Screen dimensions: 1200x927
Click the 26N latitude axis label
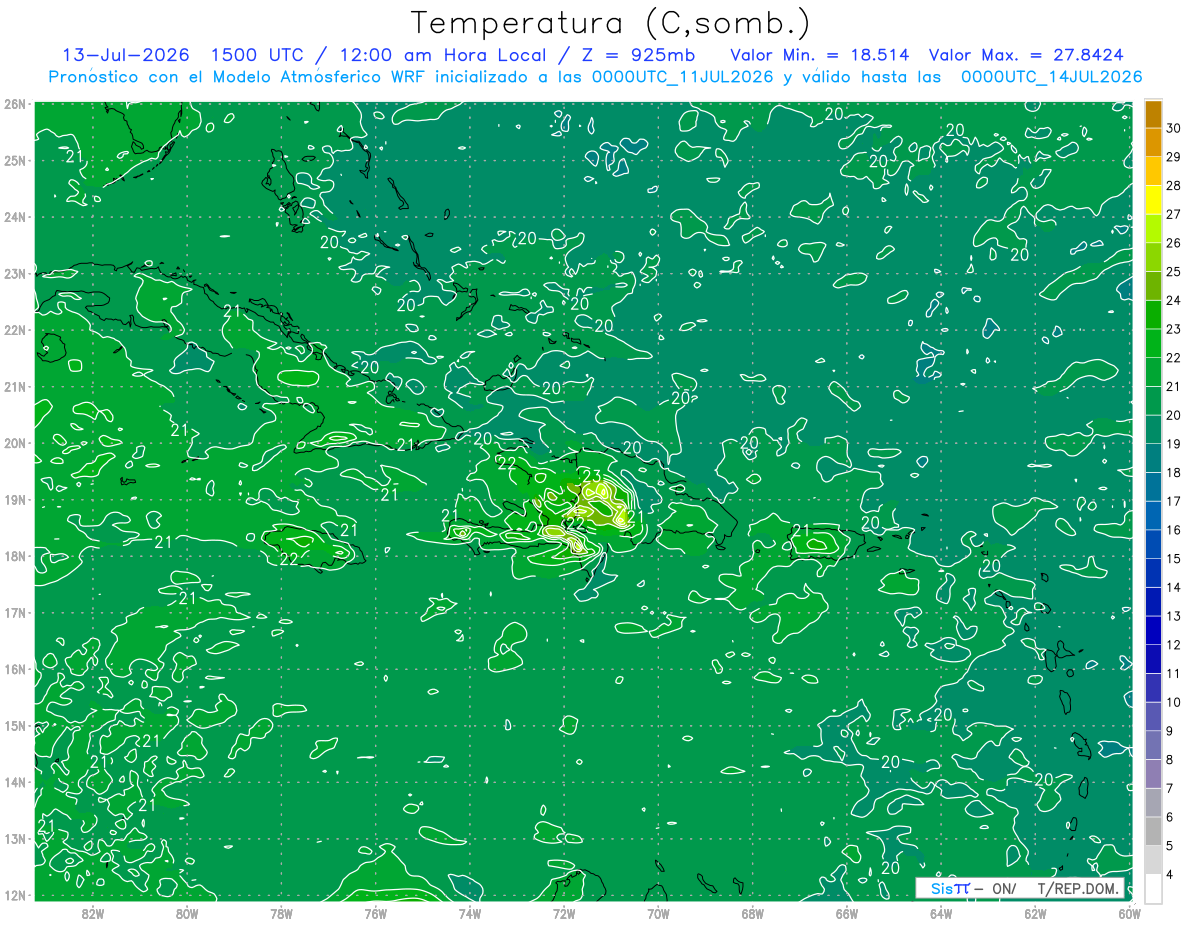coord(14,104)
